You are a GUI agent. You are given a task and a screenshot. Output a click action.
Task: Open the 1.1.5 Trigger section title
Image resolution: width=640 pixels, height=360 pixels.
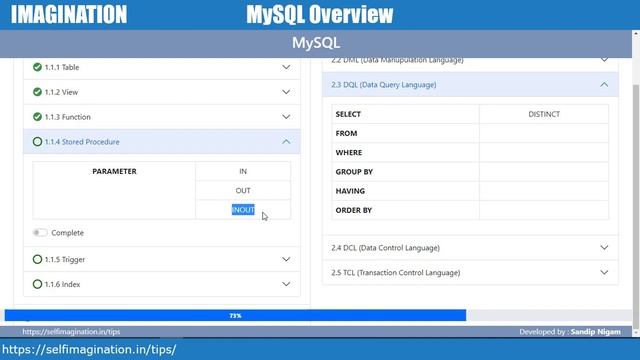tap(65, 260)
